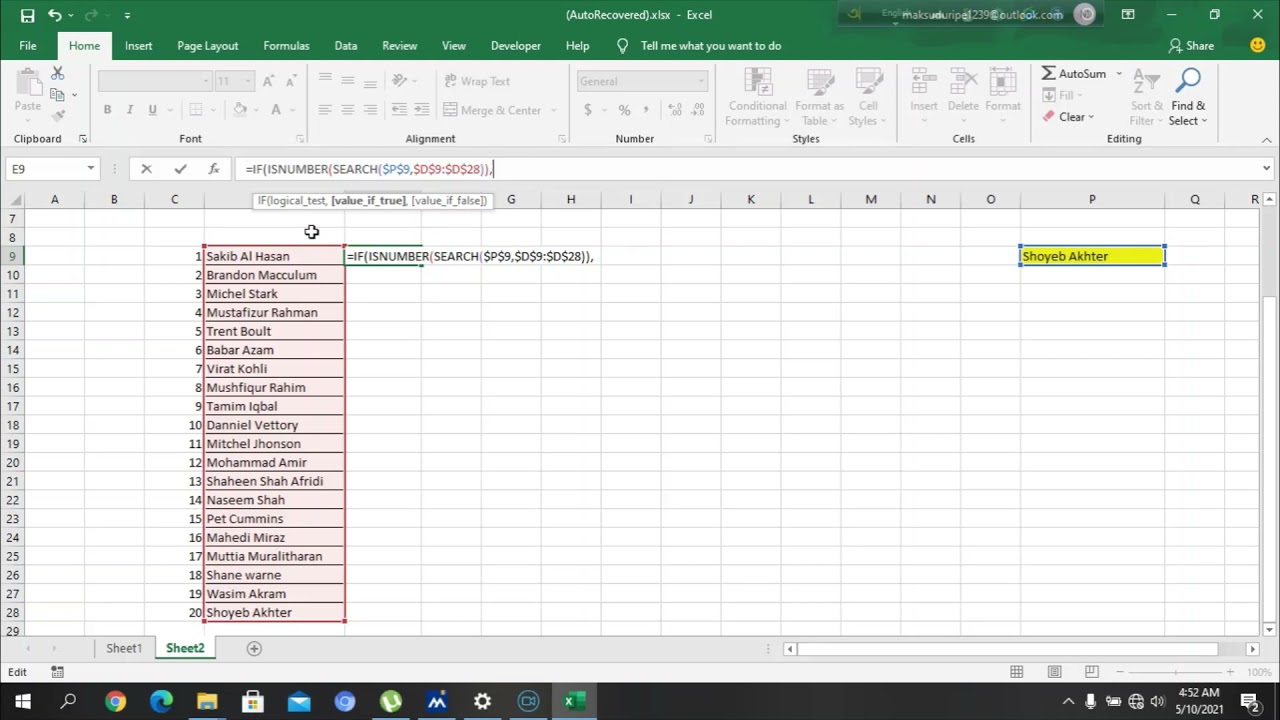Switch to the Data tab
Image resolution: width=1280 pixels, height=720 pixels.
tap(346, 46)
